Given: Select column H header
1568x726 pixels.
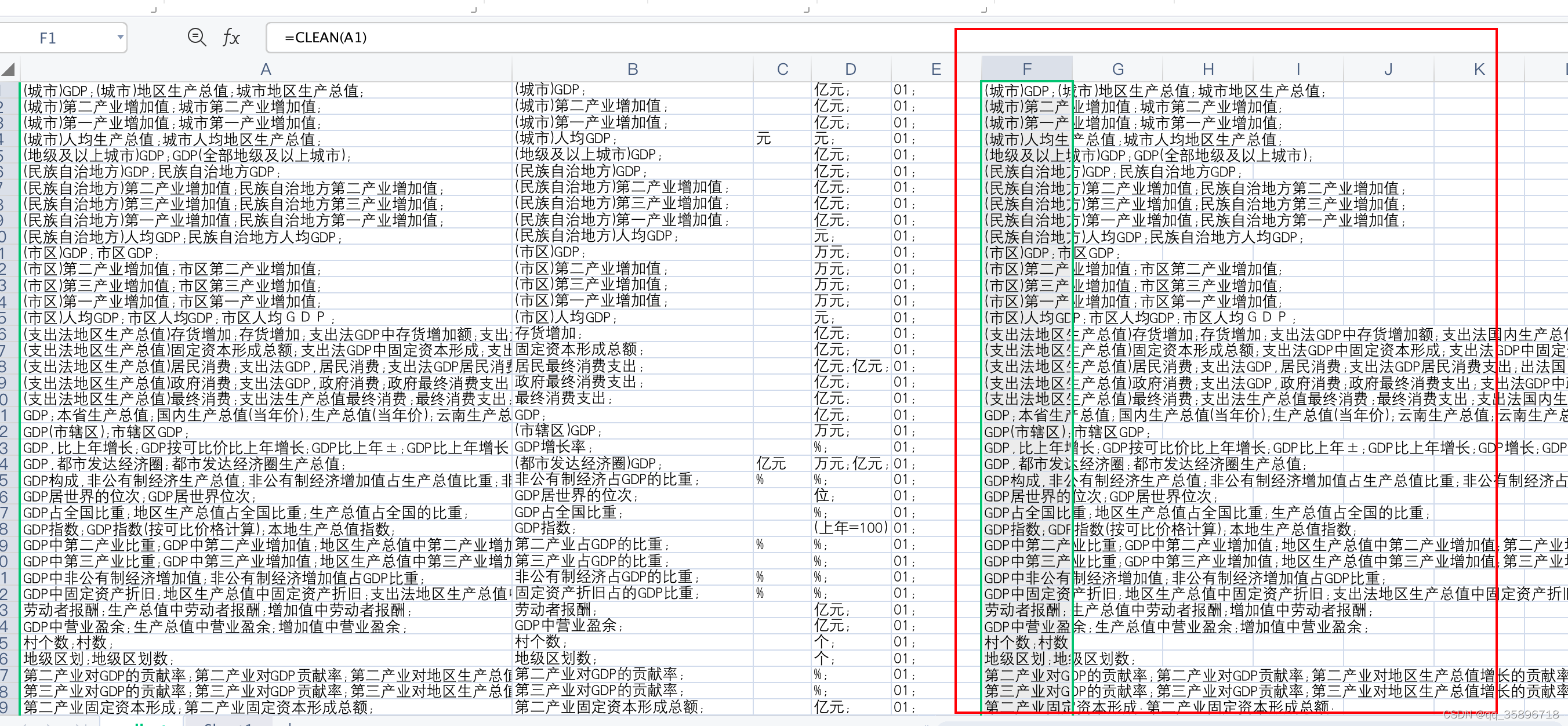Looking at the screenshot, I should (1208, 70).
